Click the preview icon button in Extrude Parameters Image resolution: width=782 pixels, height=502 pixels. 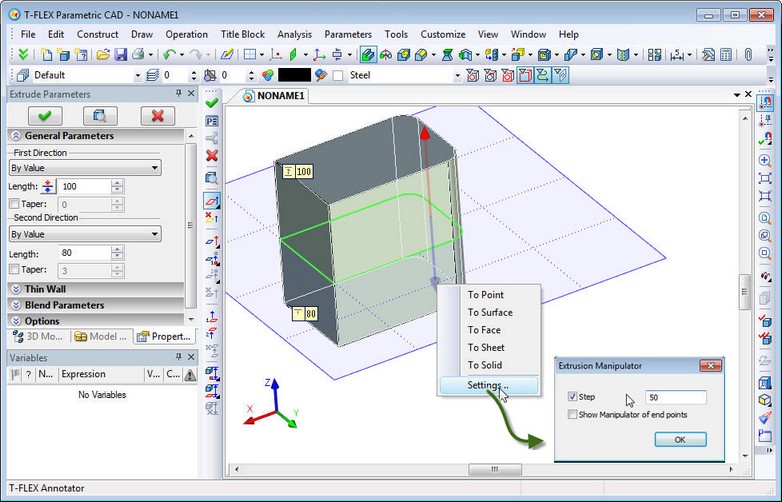pos(100,115)
